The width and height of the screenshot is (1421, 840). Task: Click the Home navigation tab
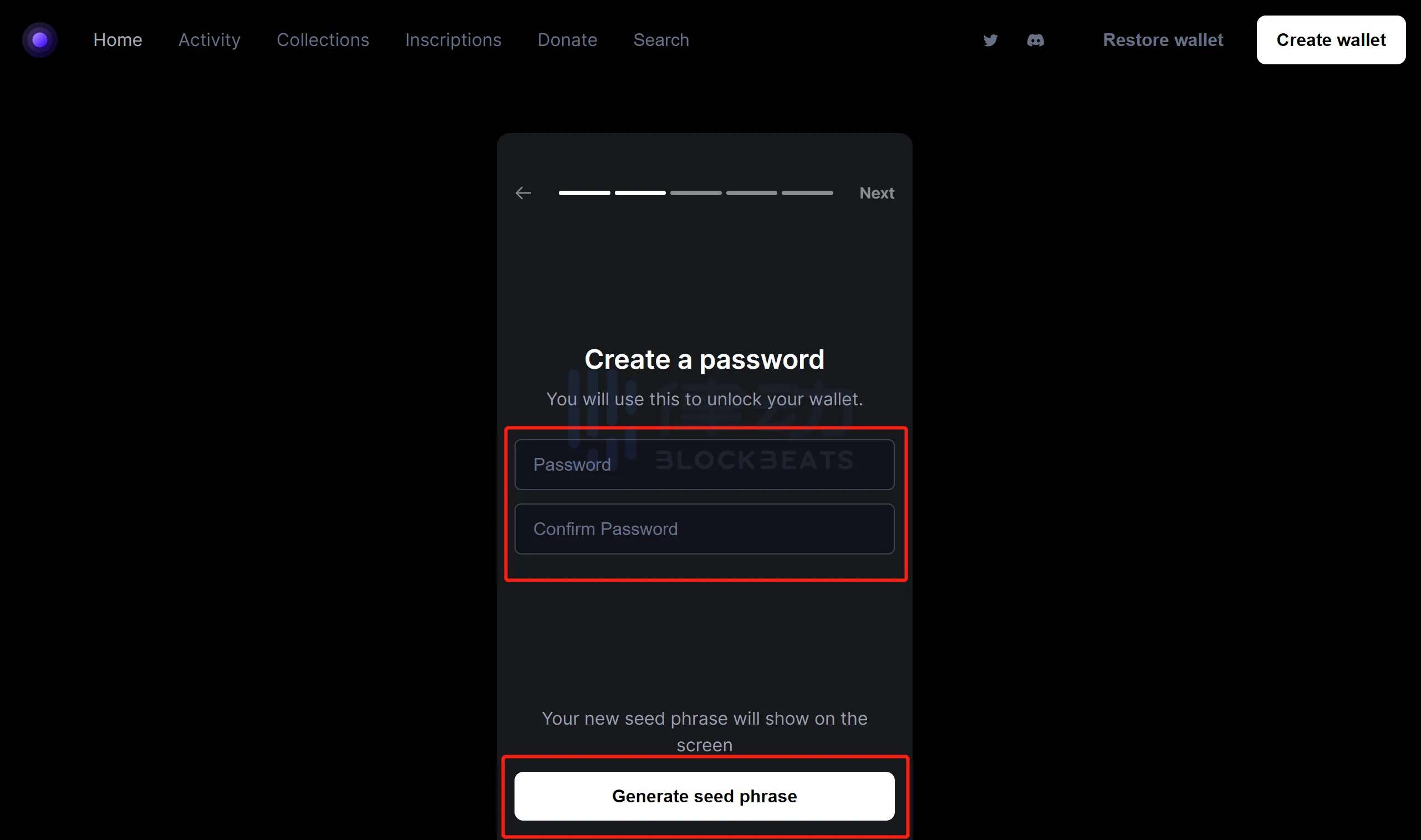[118, 40]
